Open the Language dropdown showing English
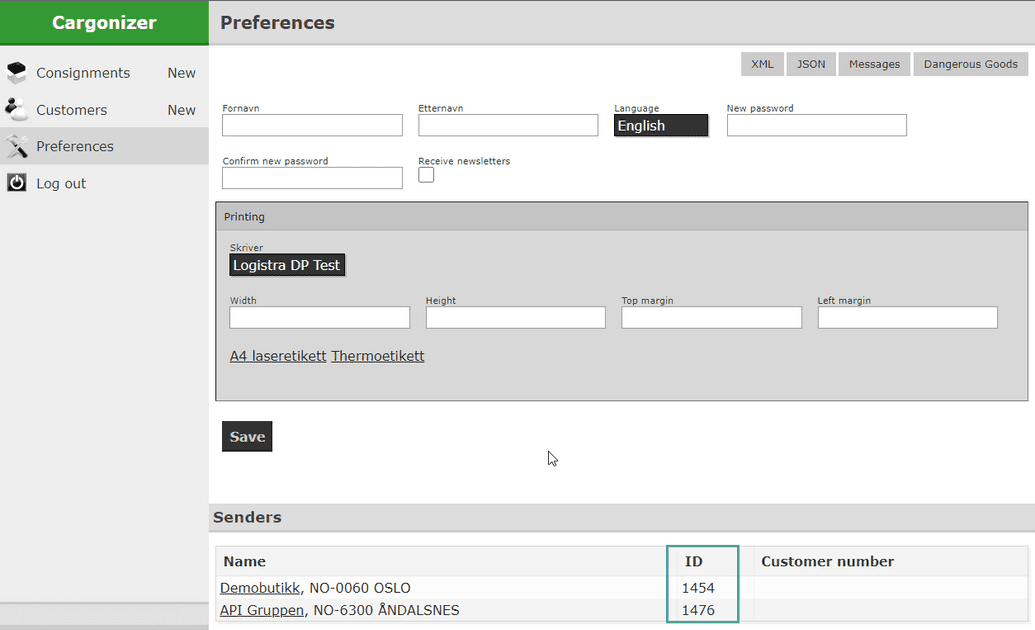Image resolution: width=1035 pixels, height=630 pixels. pyautogui.click(x=661, y=126)
